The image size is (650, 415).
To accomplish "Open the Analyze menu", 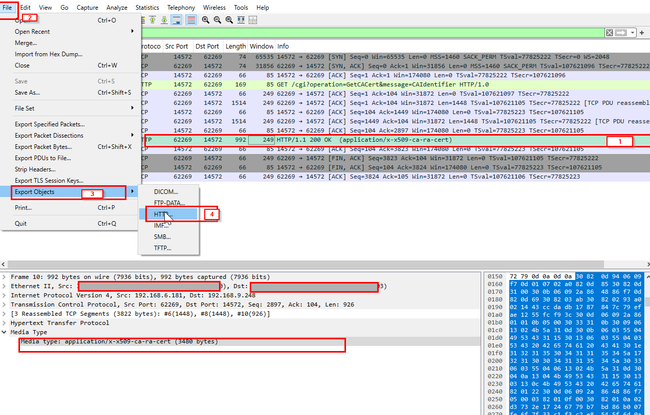I will tap(117, 7).
